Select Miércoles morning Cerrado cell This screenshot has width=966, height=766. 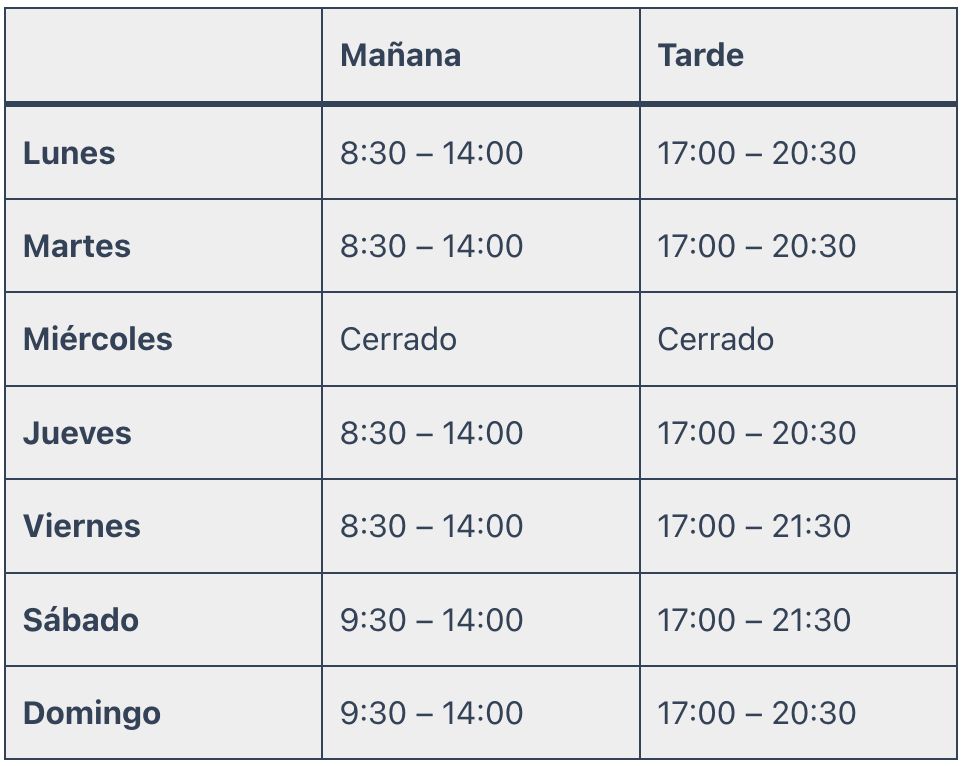[398, 339]
